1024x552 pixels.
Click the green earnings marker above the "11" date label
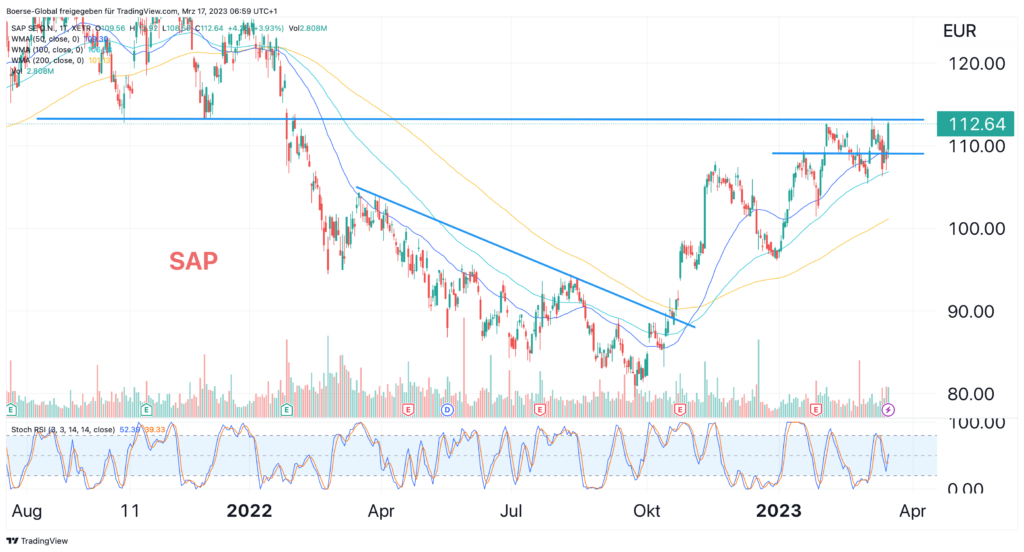[x=146, y=410]
